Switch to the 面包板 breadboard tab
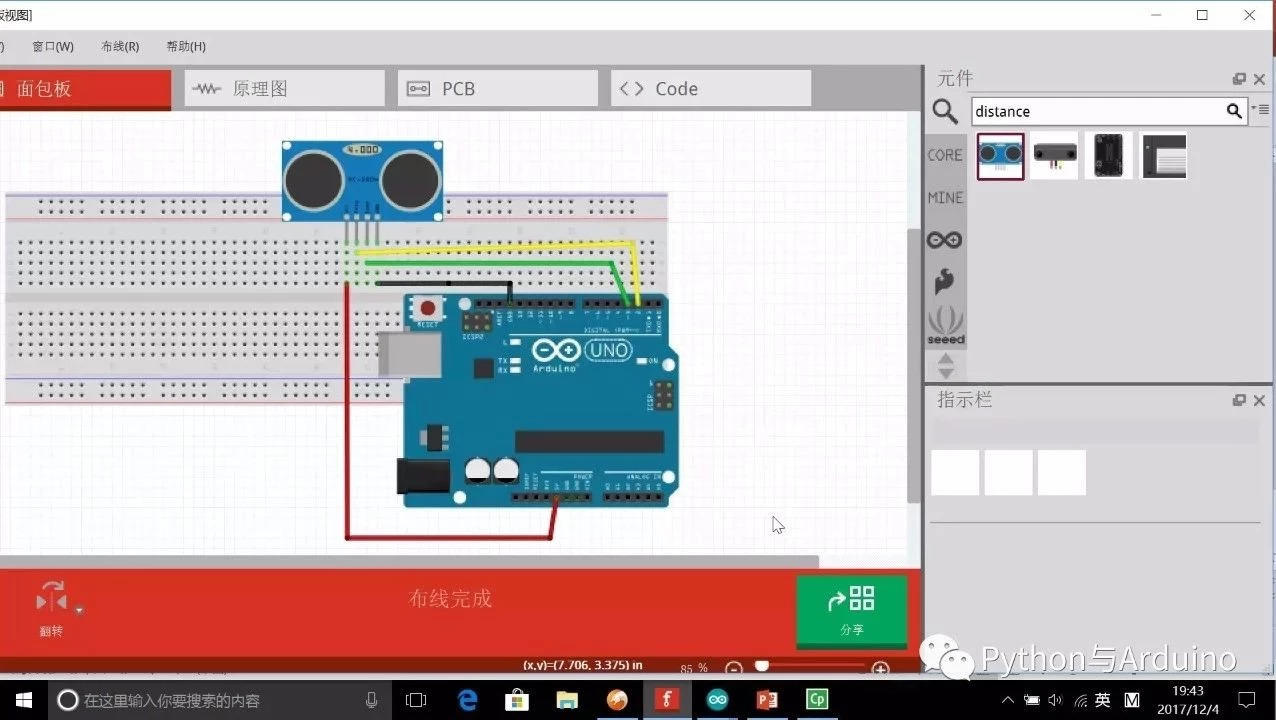Screen dimensions: 1276x720 click(85, 89)
